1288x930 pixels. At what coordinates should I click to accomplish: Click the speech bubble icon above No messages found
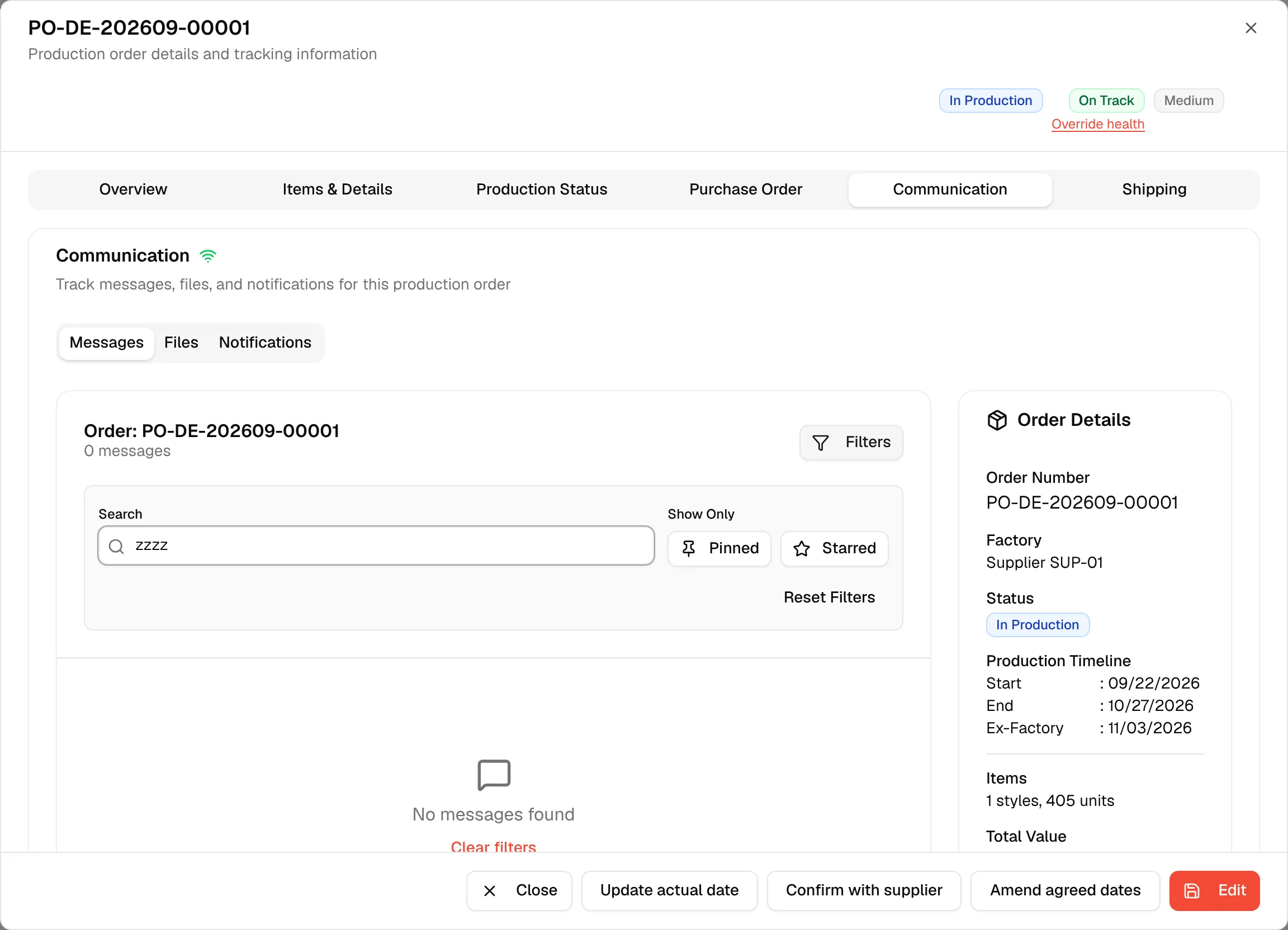click(x=494, y=775)
